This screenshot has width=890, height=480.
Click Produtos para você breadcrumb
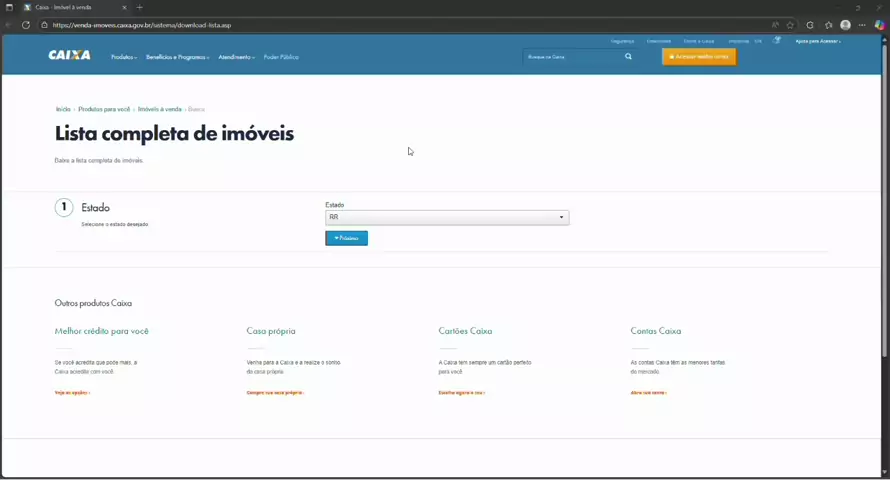[x=104, y=109]
